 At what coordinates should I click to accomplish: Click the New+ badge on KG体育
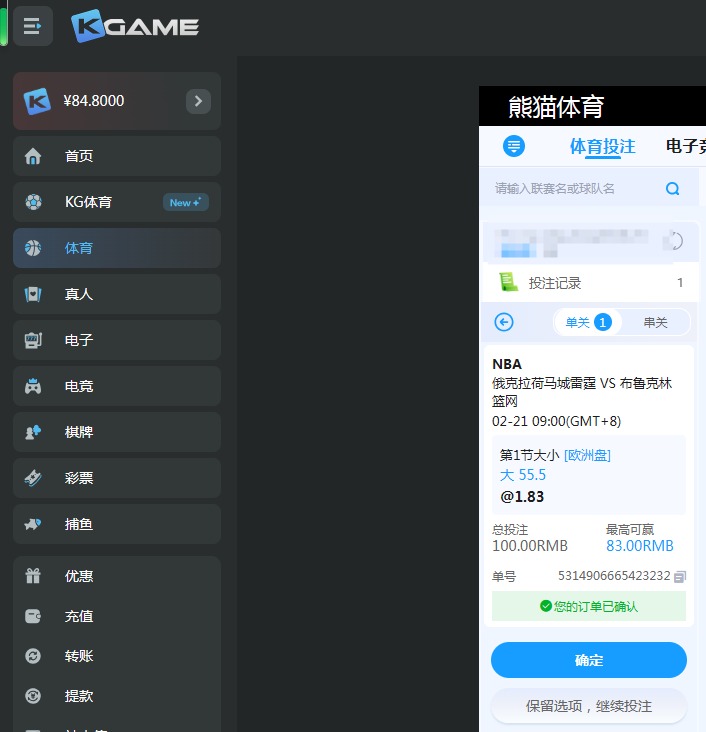click(x=185, y=202)
